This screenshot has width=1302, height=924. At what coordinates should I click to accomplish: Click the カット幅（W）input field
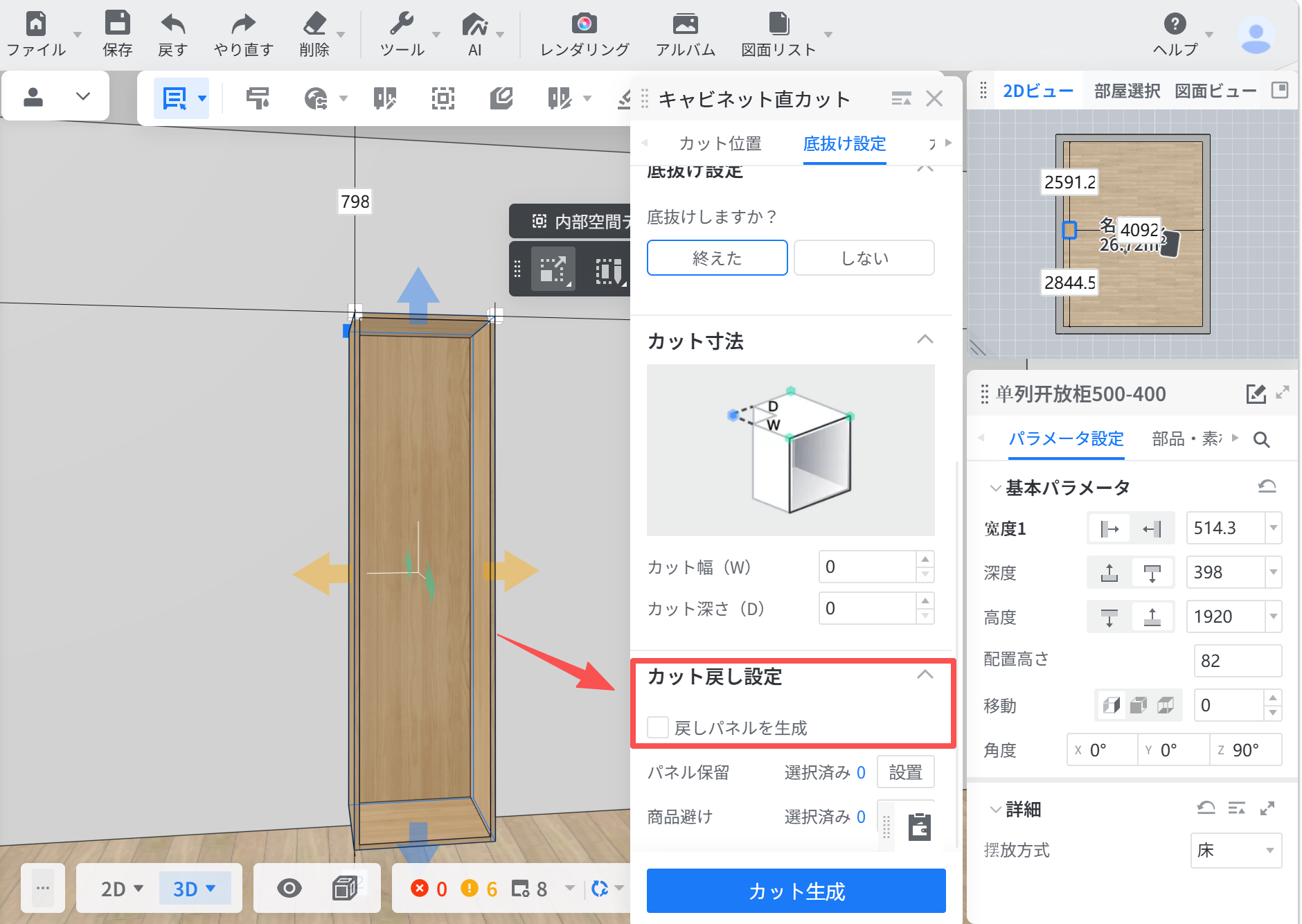point(867,567)
